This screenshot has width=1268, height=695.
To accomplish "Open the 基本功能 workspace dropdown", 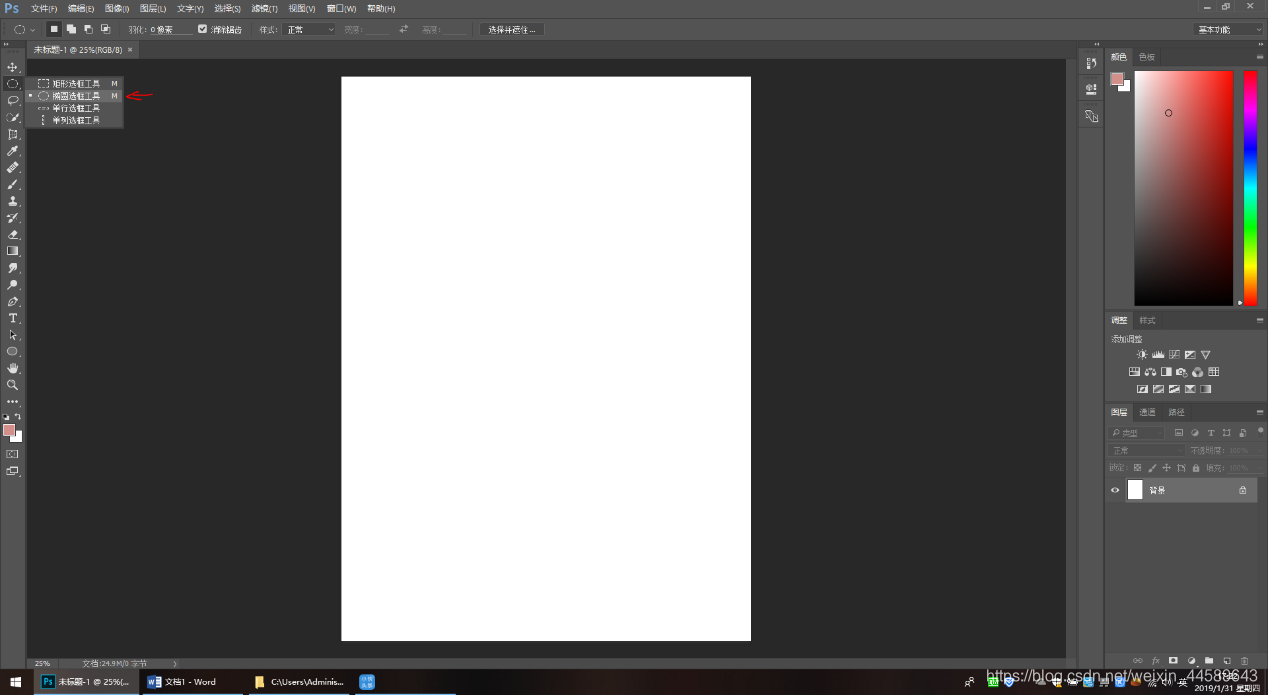I will coord(1228,29).
